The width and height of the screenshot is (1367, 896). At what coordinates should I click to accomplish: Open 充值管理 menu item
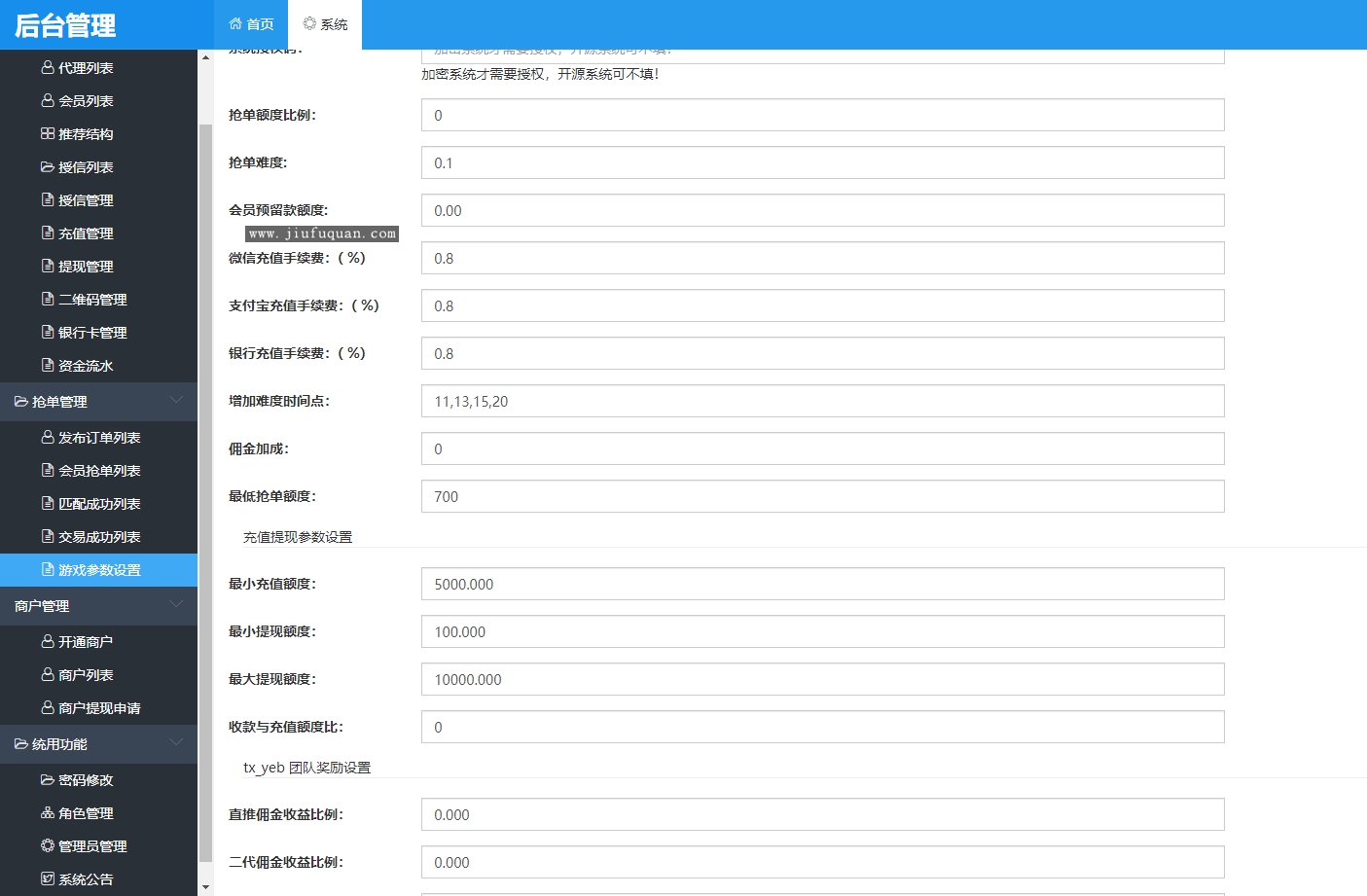click(x=98, y=233)
